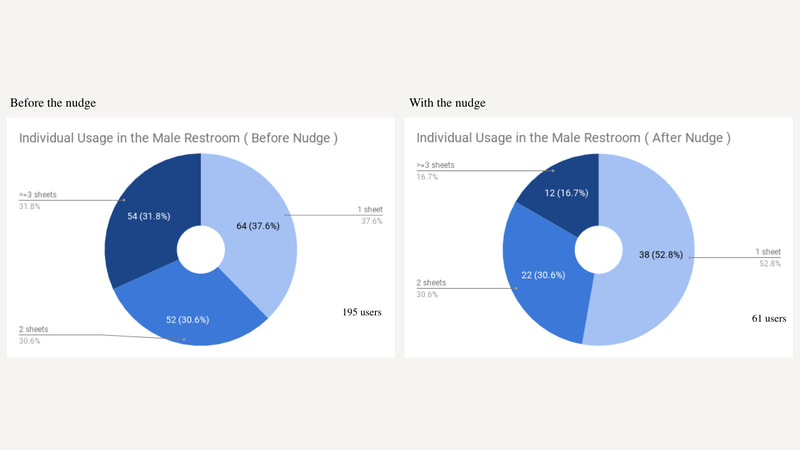This screenshot has width=800, height=450.
Task: Click the '>=3 sheets 16.7%' label
Action: click(435, 171)
